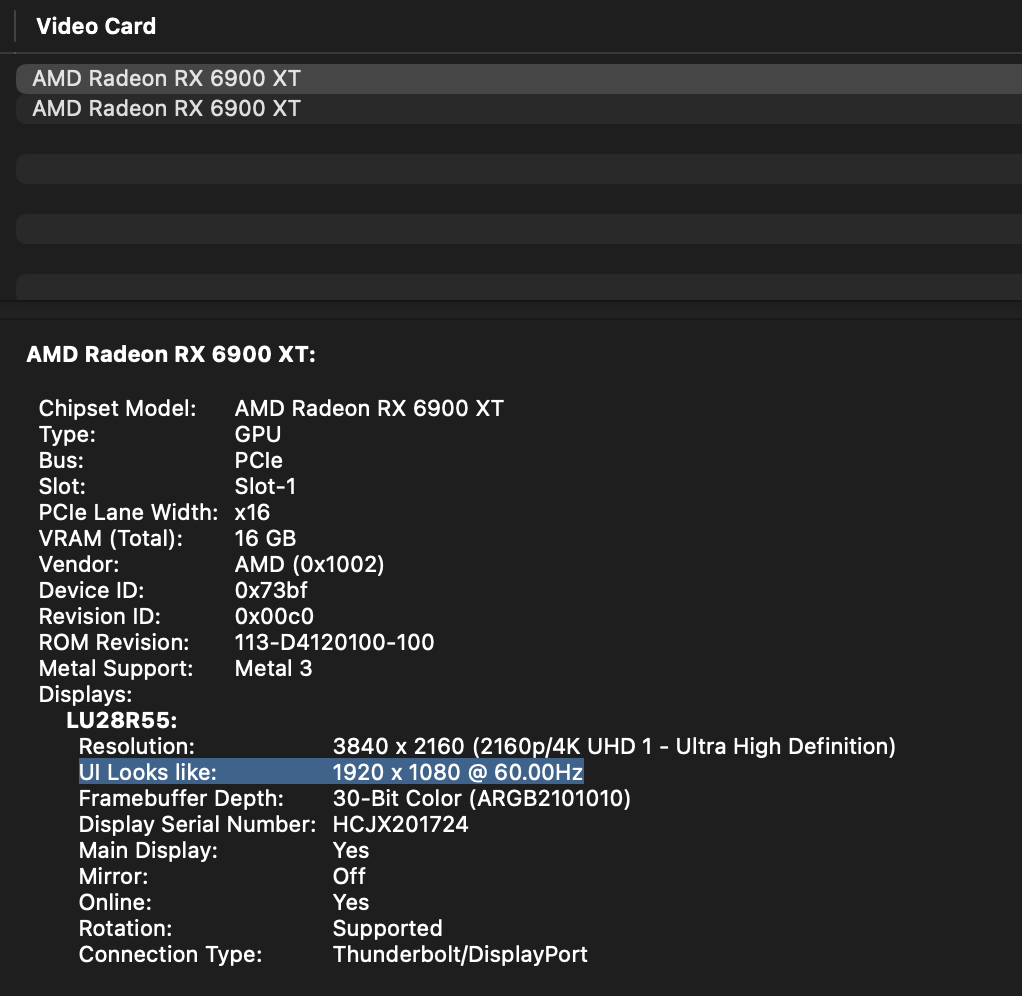Click the Main Display value Yes
This screenshot has height=996, width=1022.
(351, 851)
